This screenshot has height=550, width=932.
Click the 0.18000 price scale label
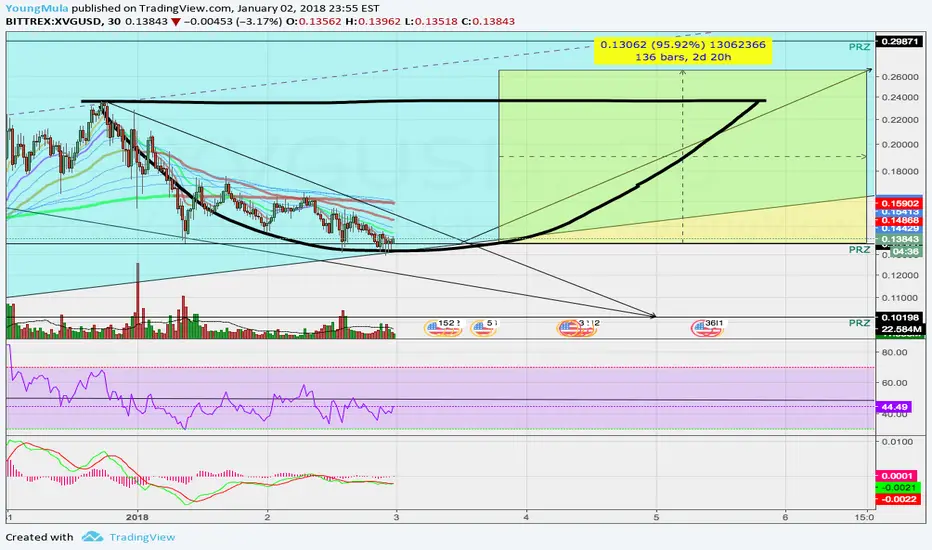tap(899, 171)
